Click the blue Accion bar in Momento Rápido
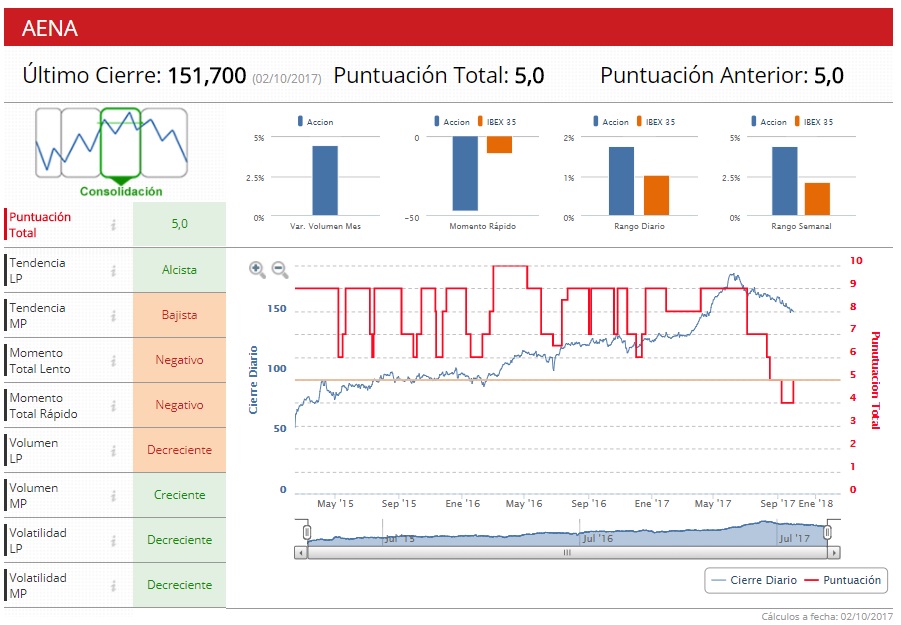901x625 pixels. tap(465, 173)
